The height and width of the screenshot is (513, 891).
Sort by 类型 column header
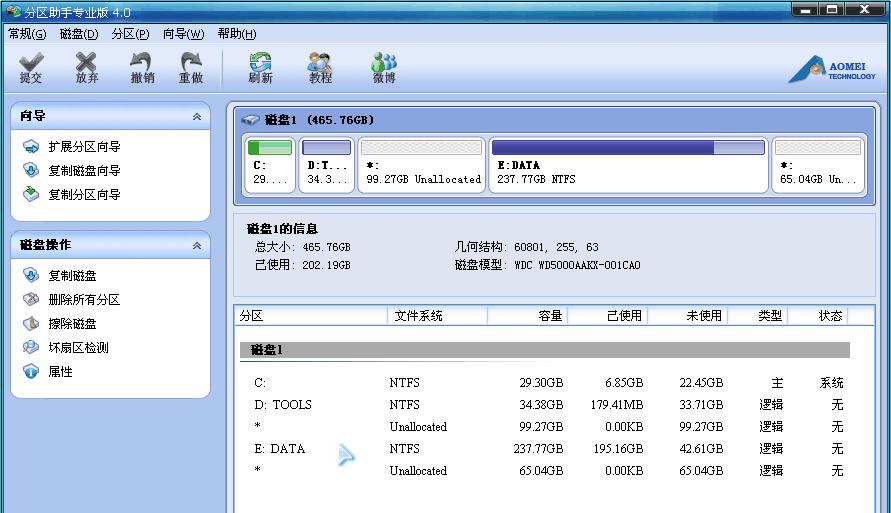(x=759, y=316)
